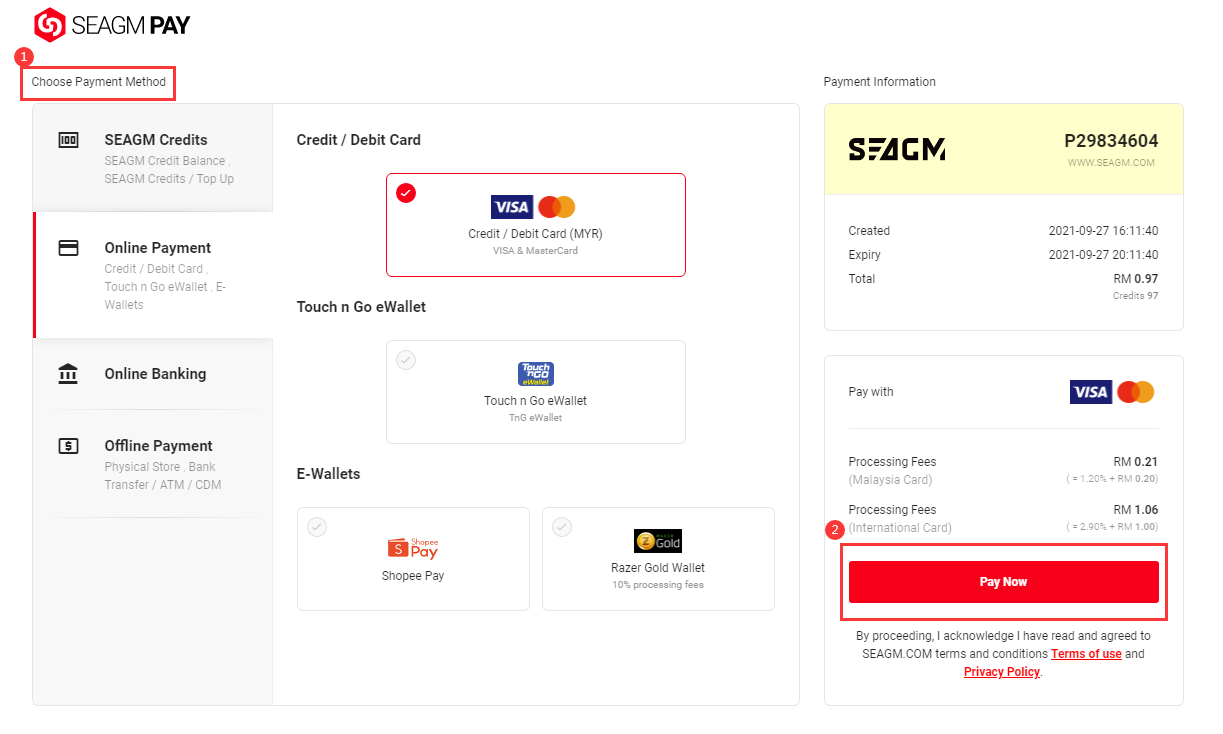This screenshot has height=734, width=1223.
Task: Click the Visa logo beside Pay with
Action: pyautogui.click(x=1090, y=392)
